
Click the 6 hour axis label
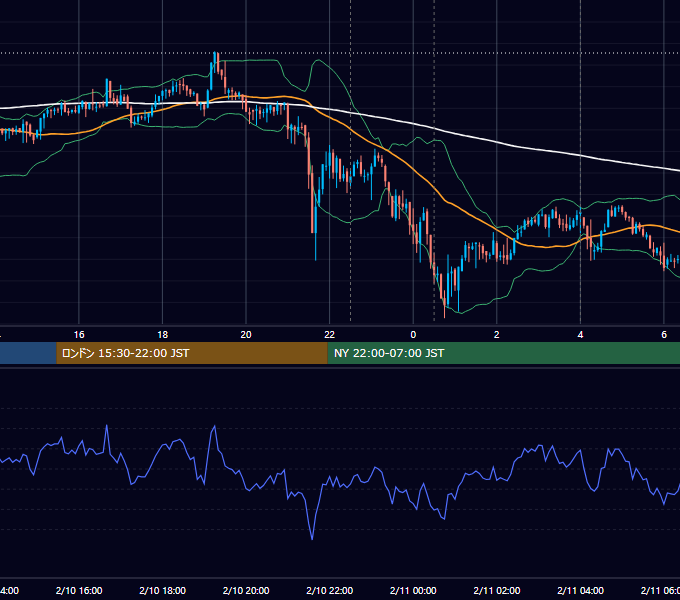coord(664,335)
